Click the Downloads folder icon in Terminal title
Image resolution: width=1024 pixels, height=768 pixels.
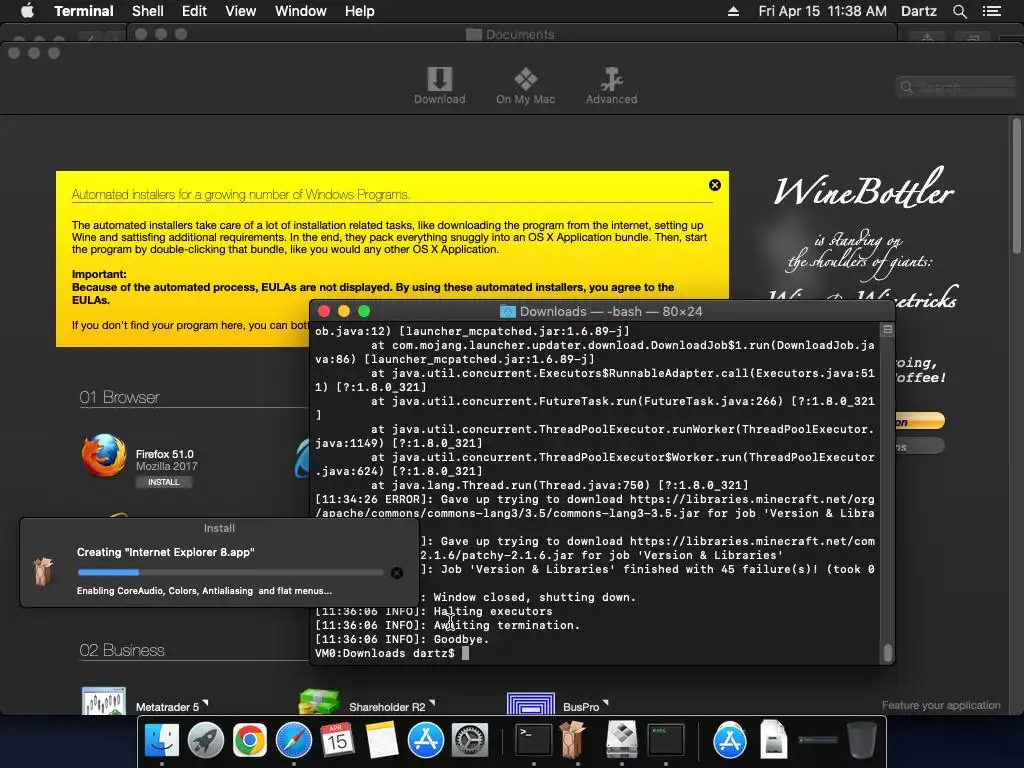pyautogui.click(x=507, y=312)
